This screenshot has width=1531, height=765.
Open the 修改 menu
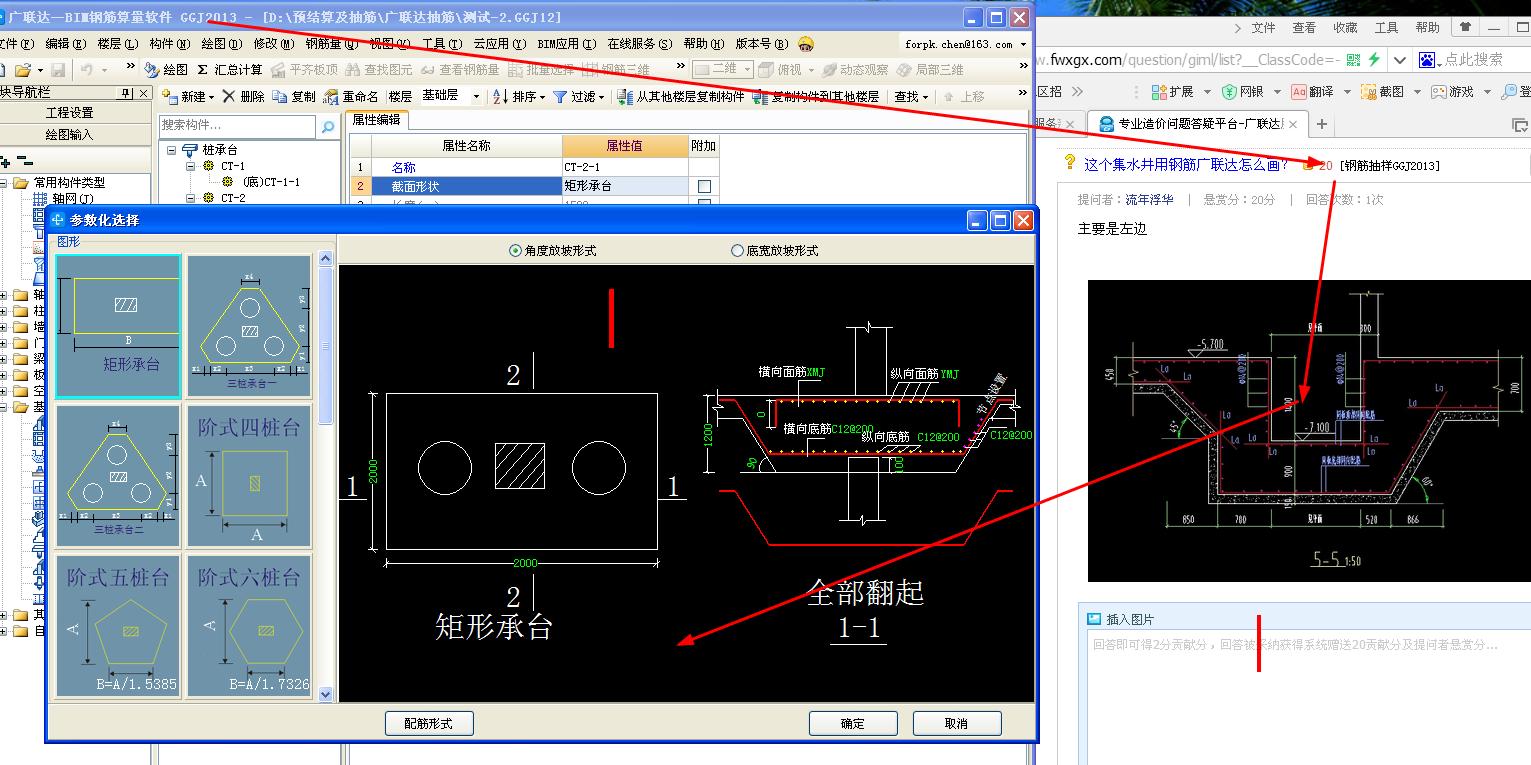point(273,44)
